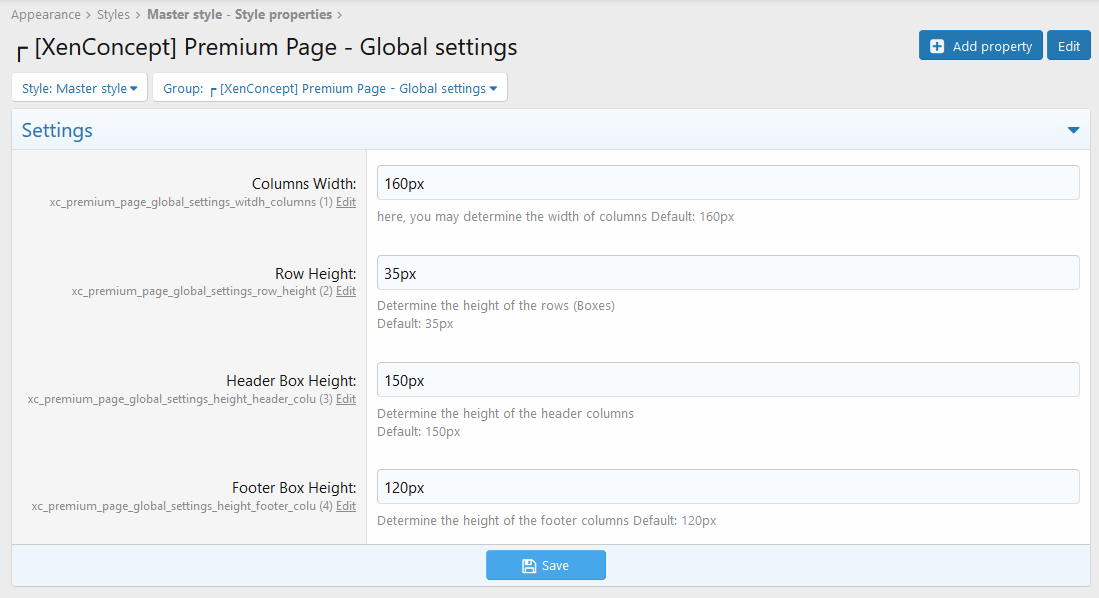
Task: Go to Appearance breadcrumb
Action: (x=45, y=15)
